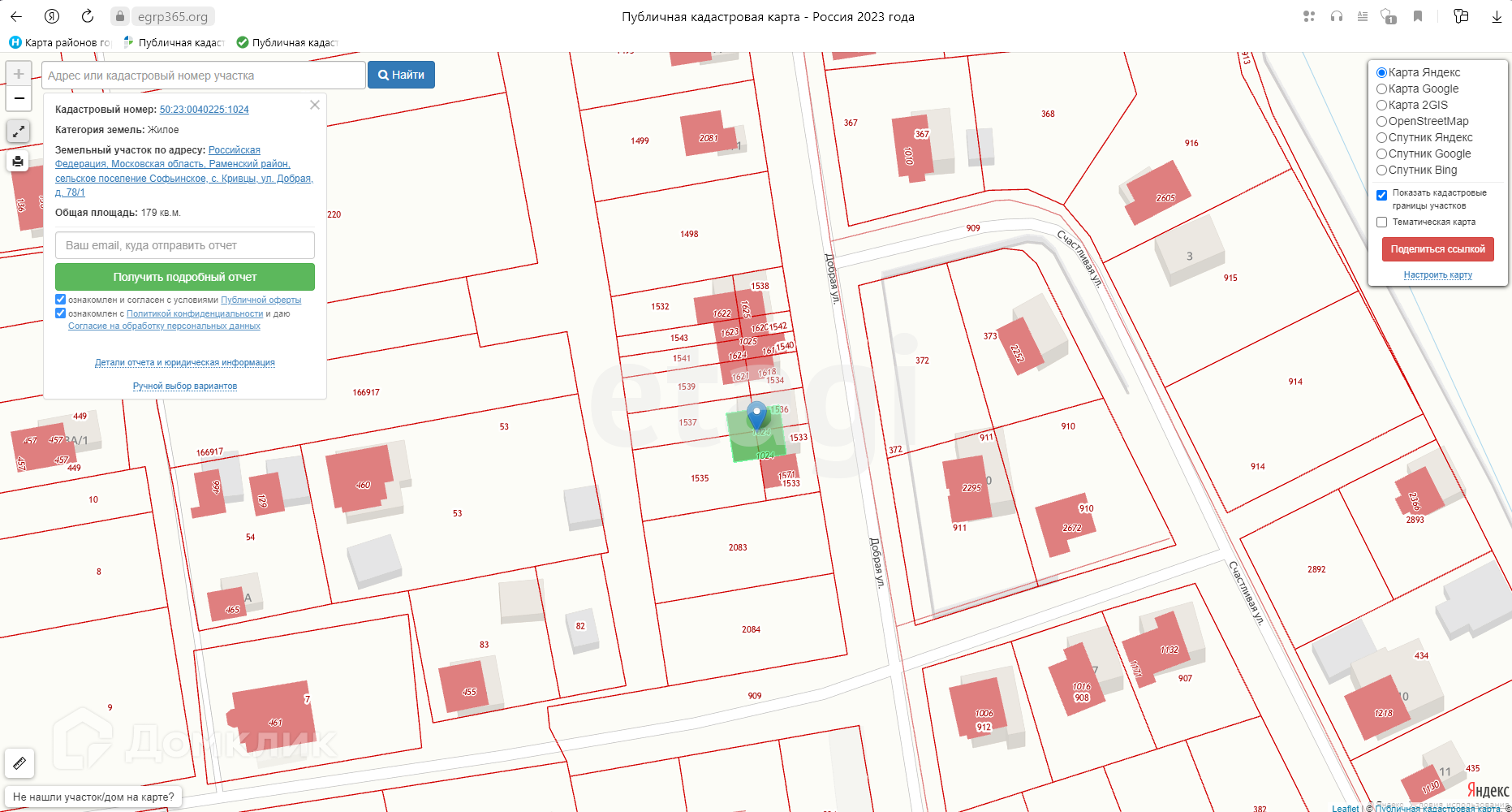Click parcel label 916 on the map
The height and width of the screenshot is (812, 1512).
[1191, 143]
